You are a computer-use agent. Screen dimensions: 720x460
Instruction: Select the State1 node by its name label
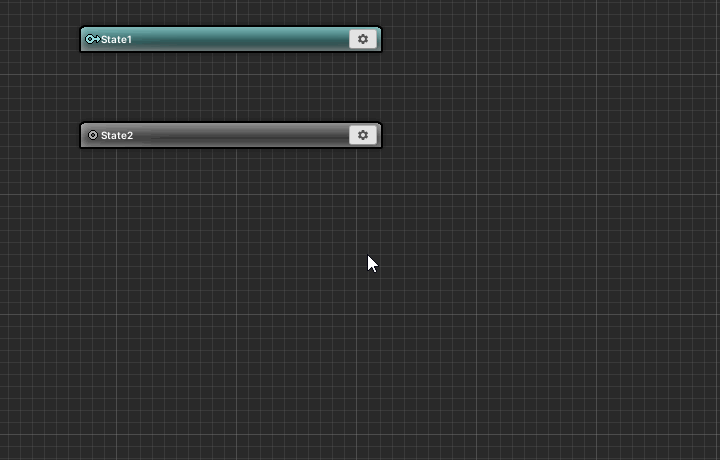(x=117, y=39)
